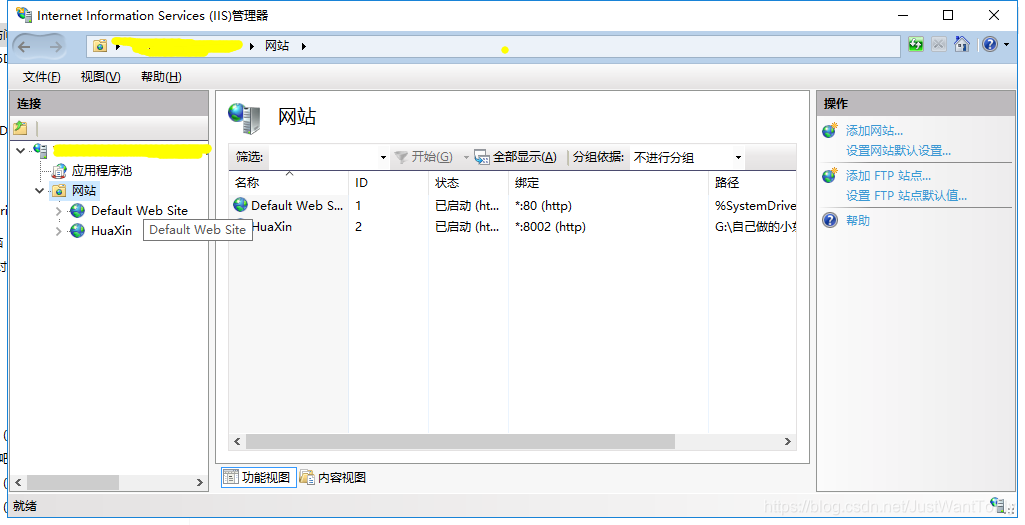Switch to the 内容视图 tab
Viewport: 1025px width, 525px height.
[333, 477]
